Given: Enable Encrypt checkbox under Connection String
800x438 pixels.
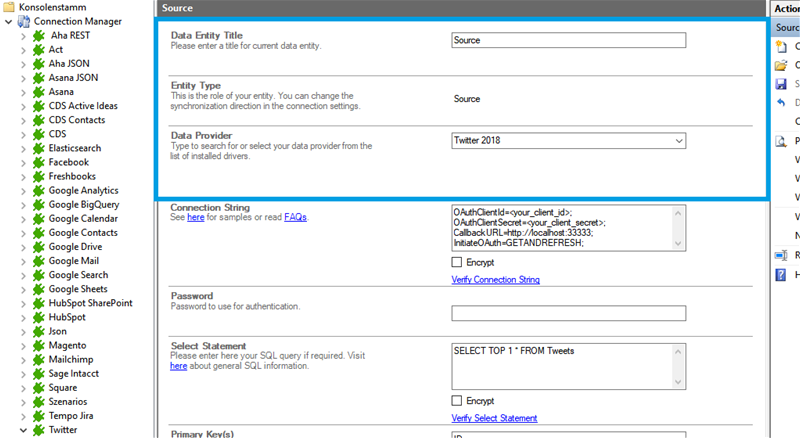Looking at the screenshot, I should pos(457,262).
